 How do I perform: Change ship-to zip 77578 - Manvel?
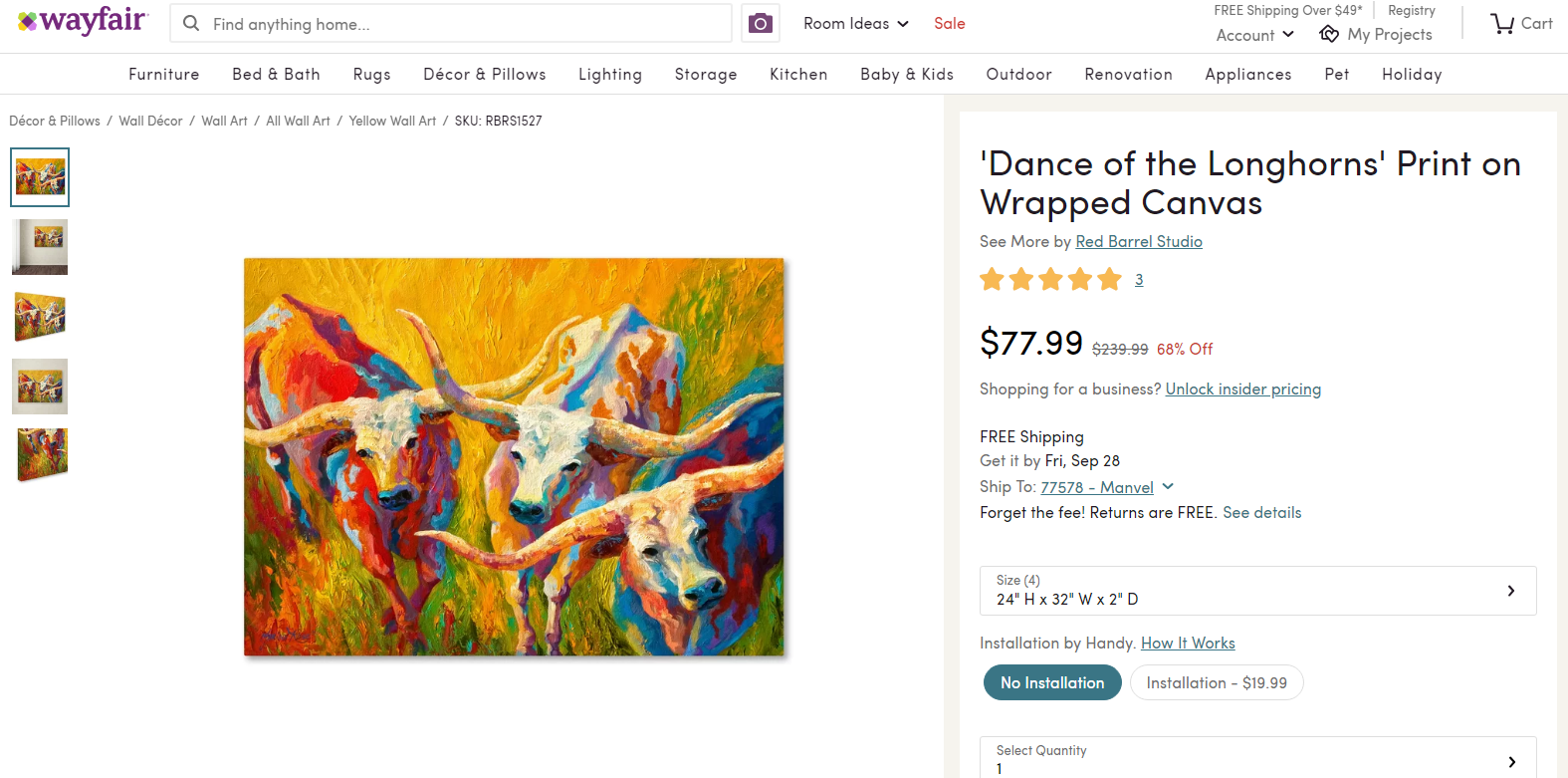click(x=1097, y=487)
